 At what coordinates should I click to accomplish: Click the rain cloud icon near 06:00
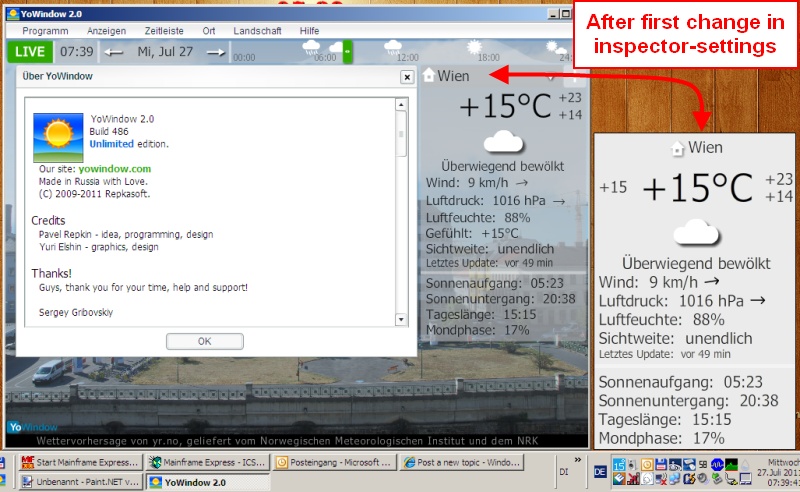[311, 47]
